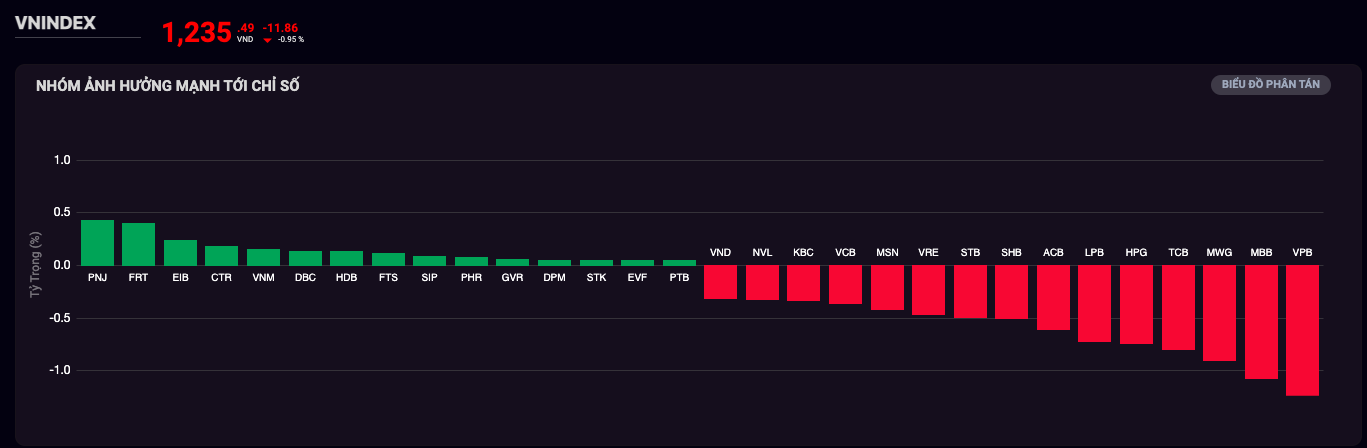1367x448 pixels.
Task: Click the STK ticker label
Action: [x=596, y=277]
